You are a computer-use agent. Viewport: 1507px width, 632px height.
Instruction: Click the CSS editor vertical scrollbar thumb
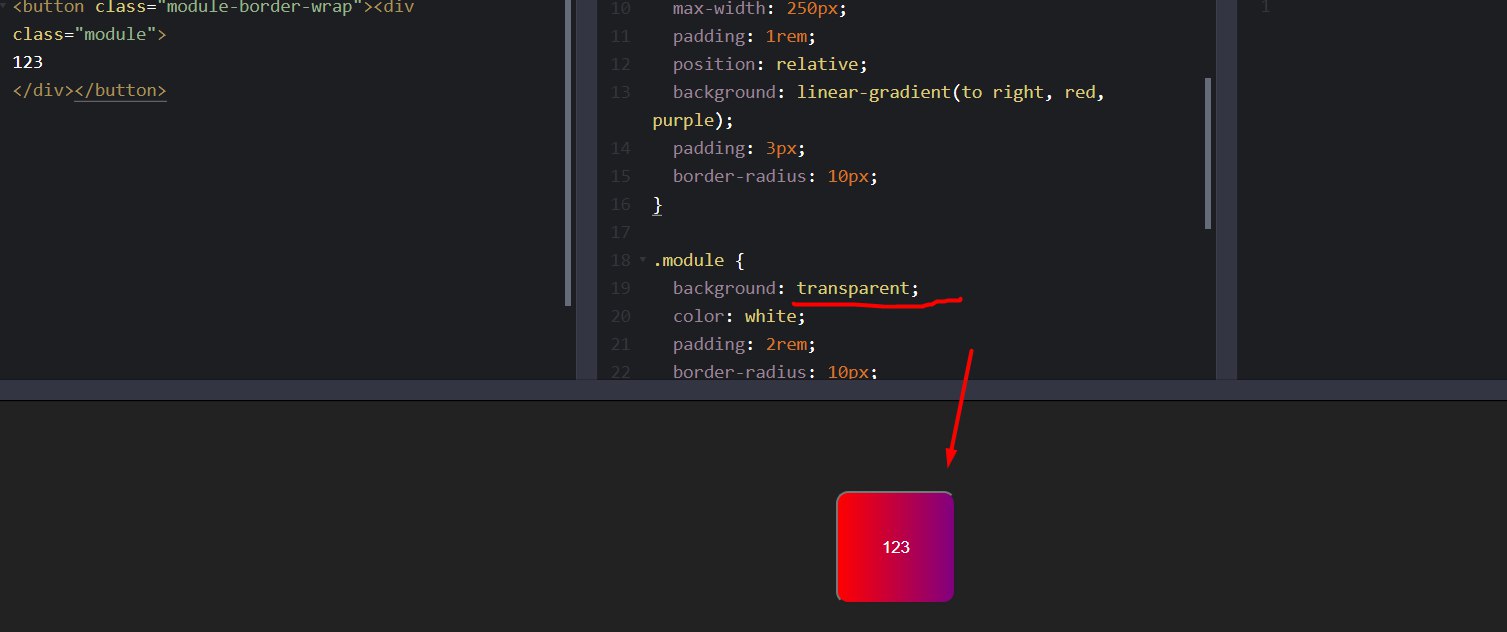pos(1208,153)
